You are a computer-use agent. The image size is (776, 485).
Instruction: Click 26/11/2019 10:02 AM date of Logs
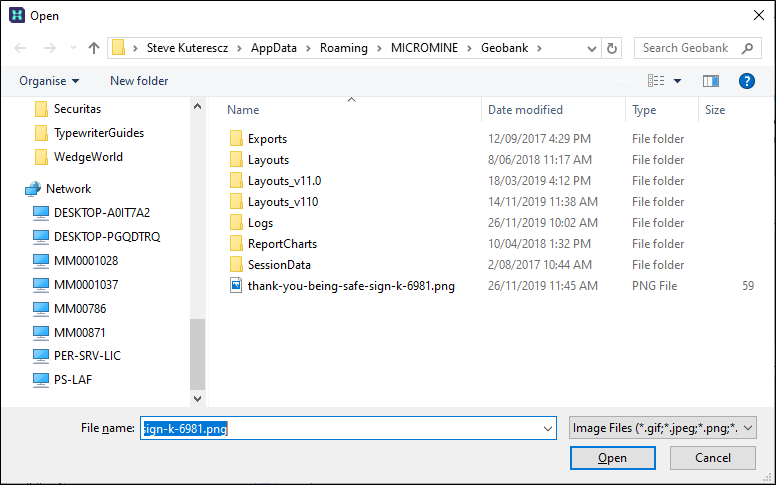[542, 223]
